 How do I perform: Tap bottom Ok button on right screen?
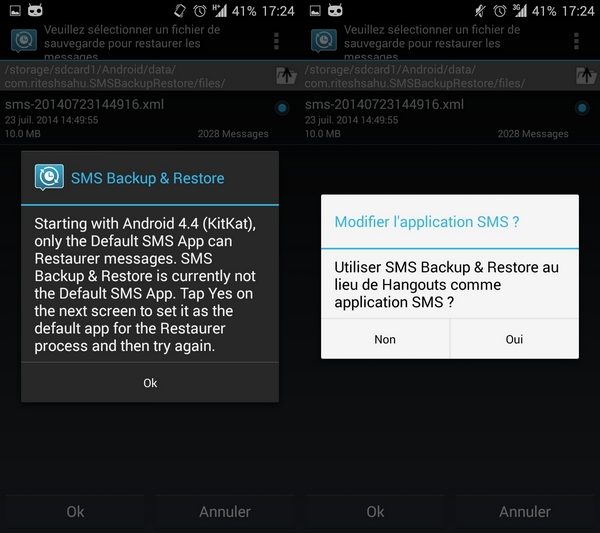pos(375,512)
